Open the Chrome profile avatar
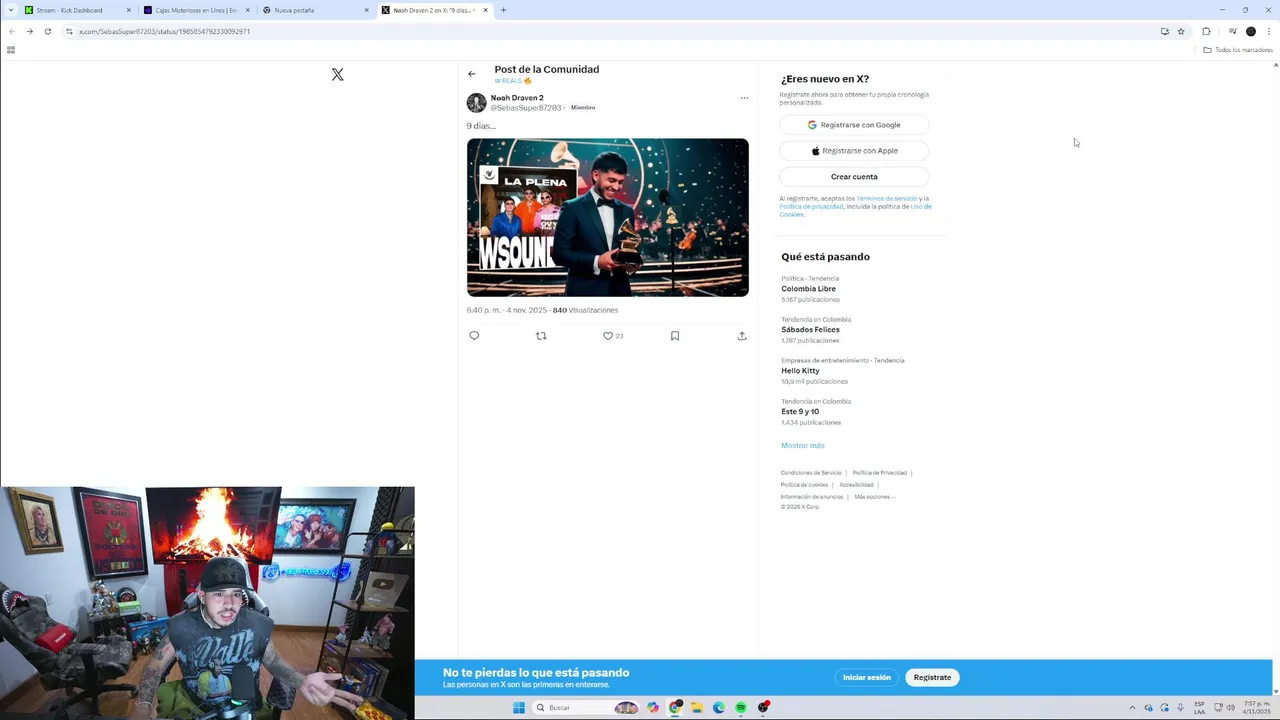Viewport: 1280px width, 720px height. coord(1251,31)
